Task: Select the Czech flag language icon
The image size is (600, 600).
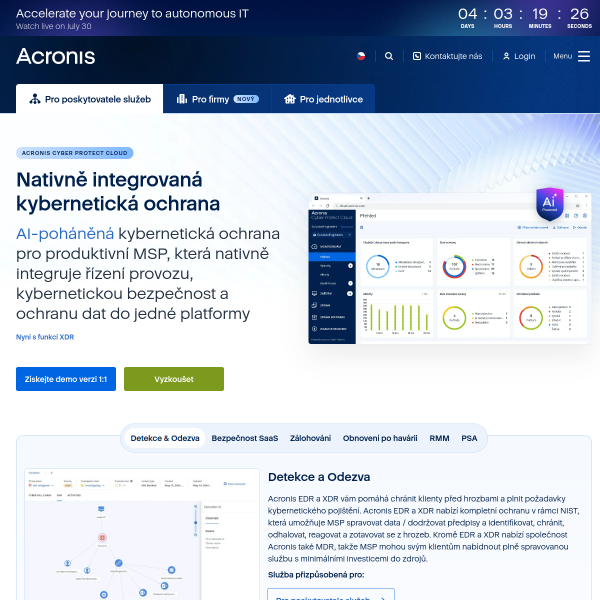Action: point(361,56)
